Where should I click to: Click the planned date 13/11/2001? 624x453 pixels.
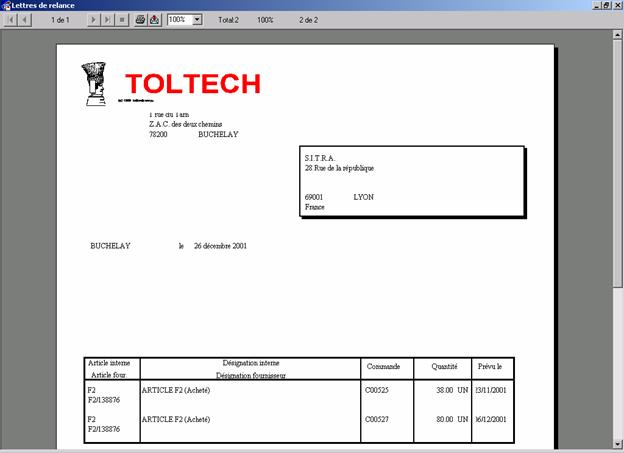point(491,390)
